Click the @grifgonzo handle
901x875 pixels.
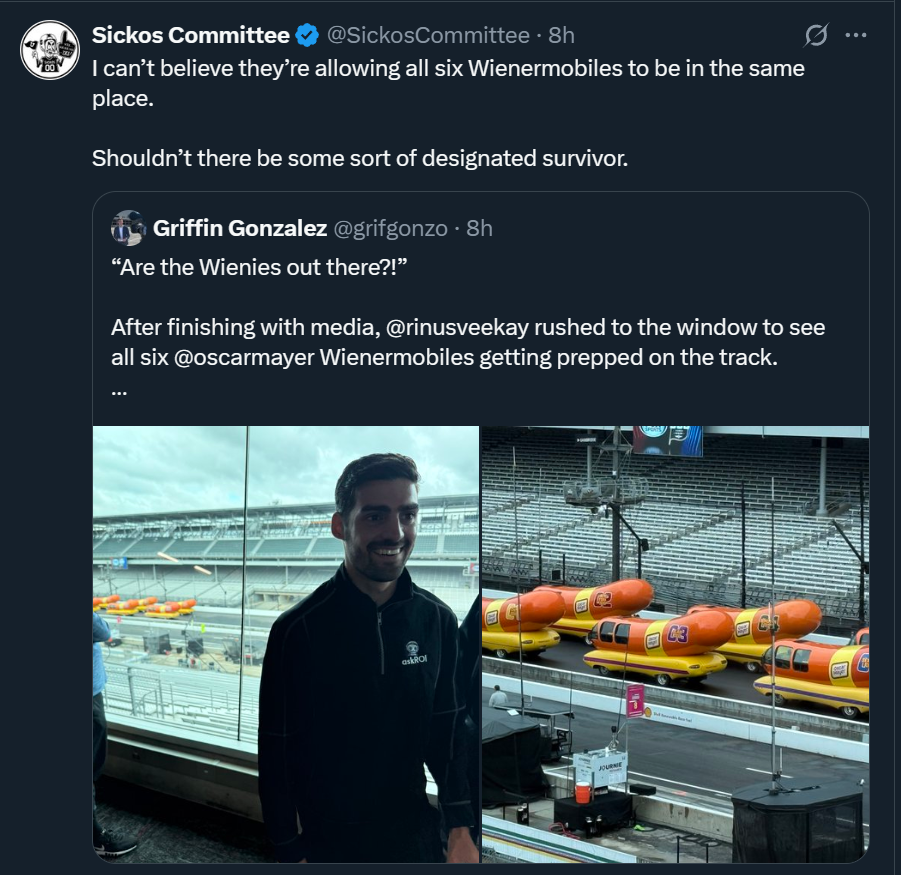click(x=390, y=228)
